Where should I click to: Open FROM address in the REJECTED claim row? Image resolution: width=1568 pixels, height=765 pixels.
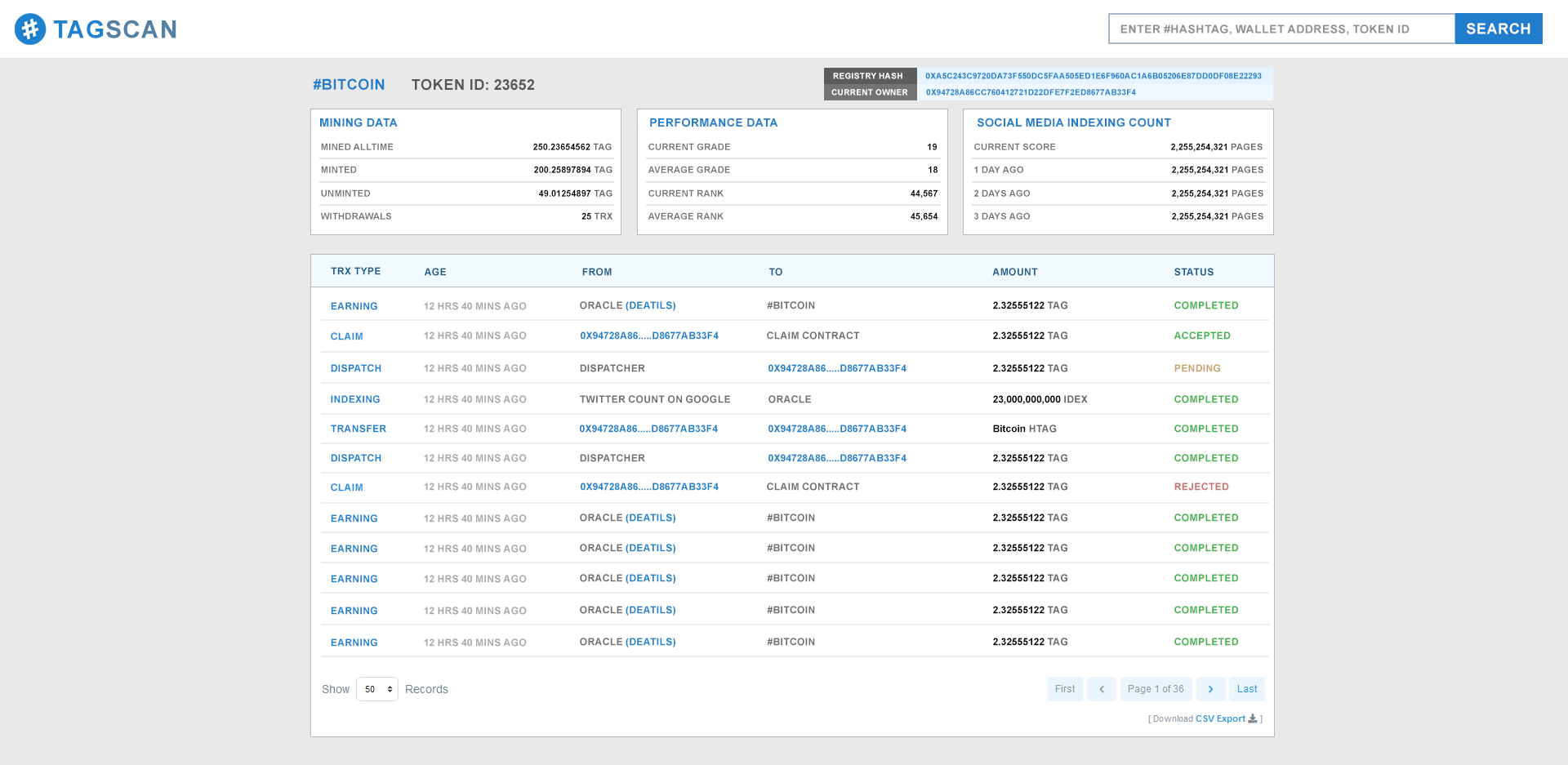(x=649, y=487)
